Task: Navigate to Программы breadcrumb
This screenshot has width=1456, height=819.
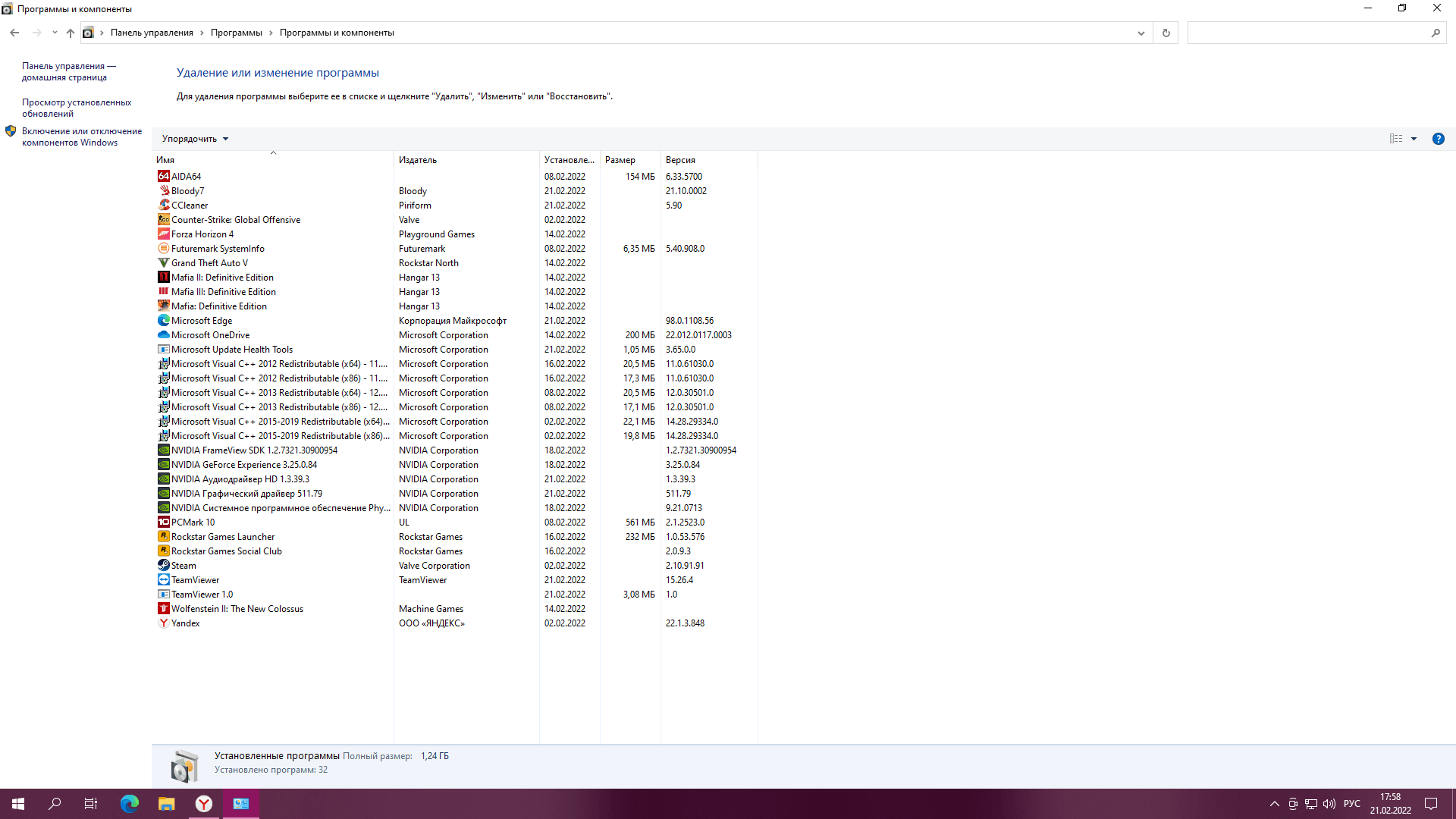Action: pos(237,33)
